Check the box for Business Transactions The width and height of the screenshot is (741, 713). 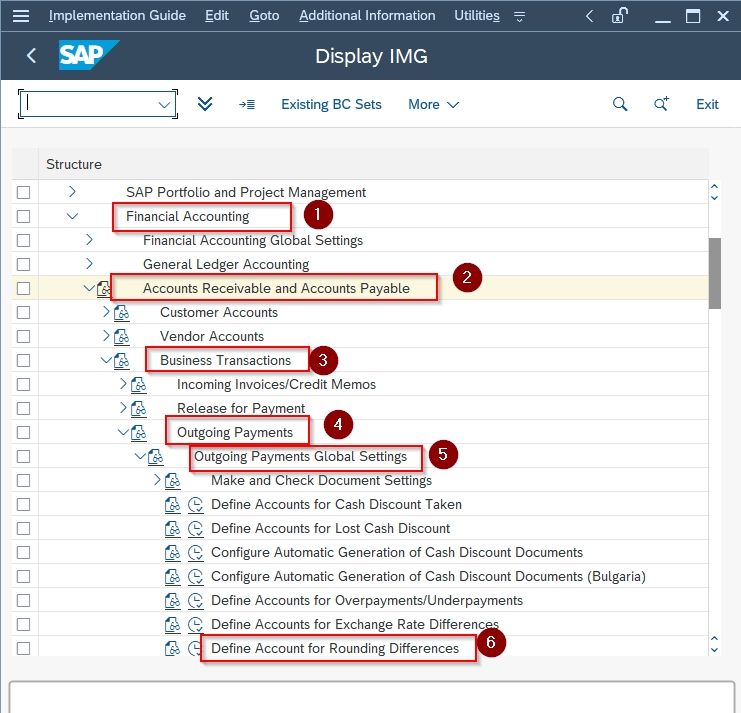coord(23,361)
